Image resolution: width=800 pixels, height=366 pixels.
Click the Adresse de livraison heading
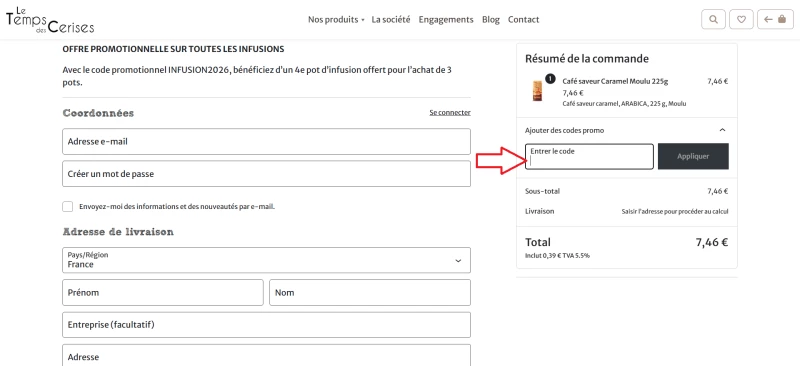(118, 232)
